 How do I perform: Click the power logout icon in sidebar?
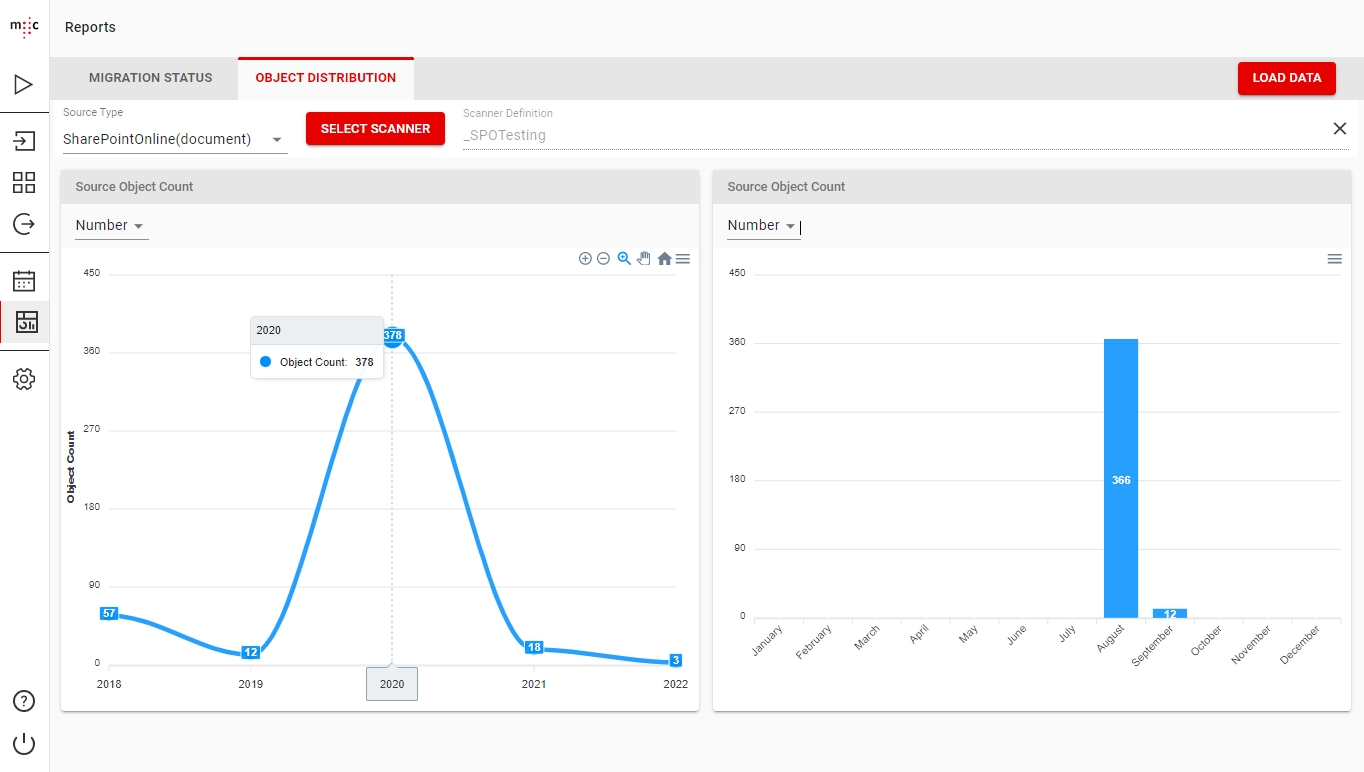click(24, 744)
